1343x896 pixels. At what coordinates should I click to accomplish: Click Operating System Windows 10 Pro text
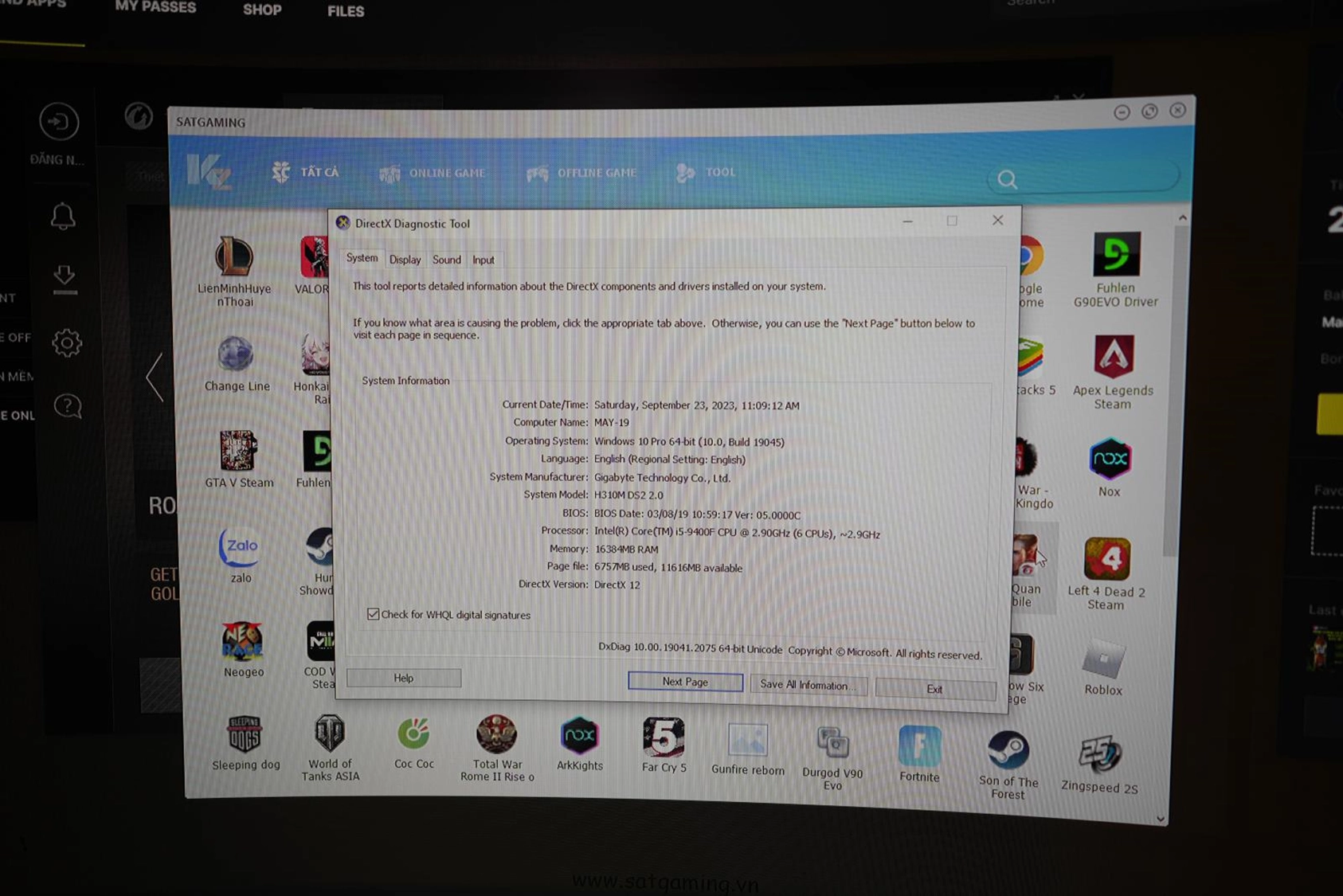pos(689,442)
